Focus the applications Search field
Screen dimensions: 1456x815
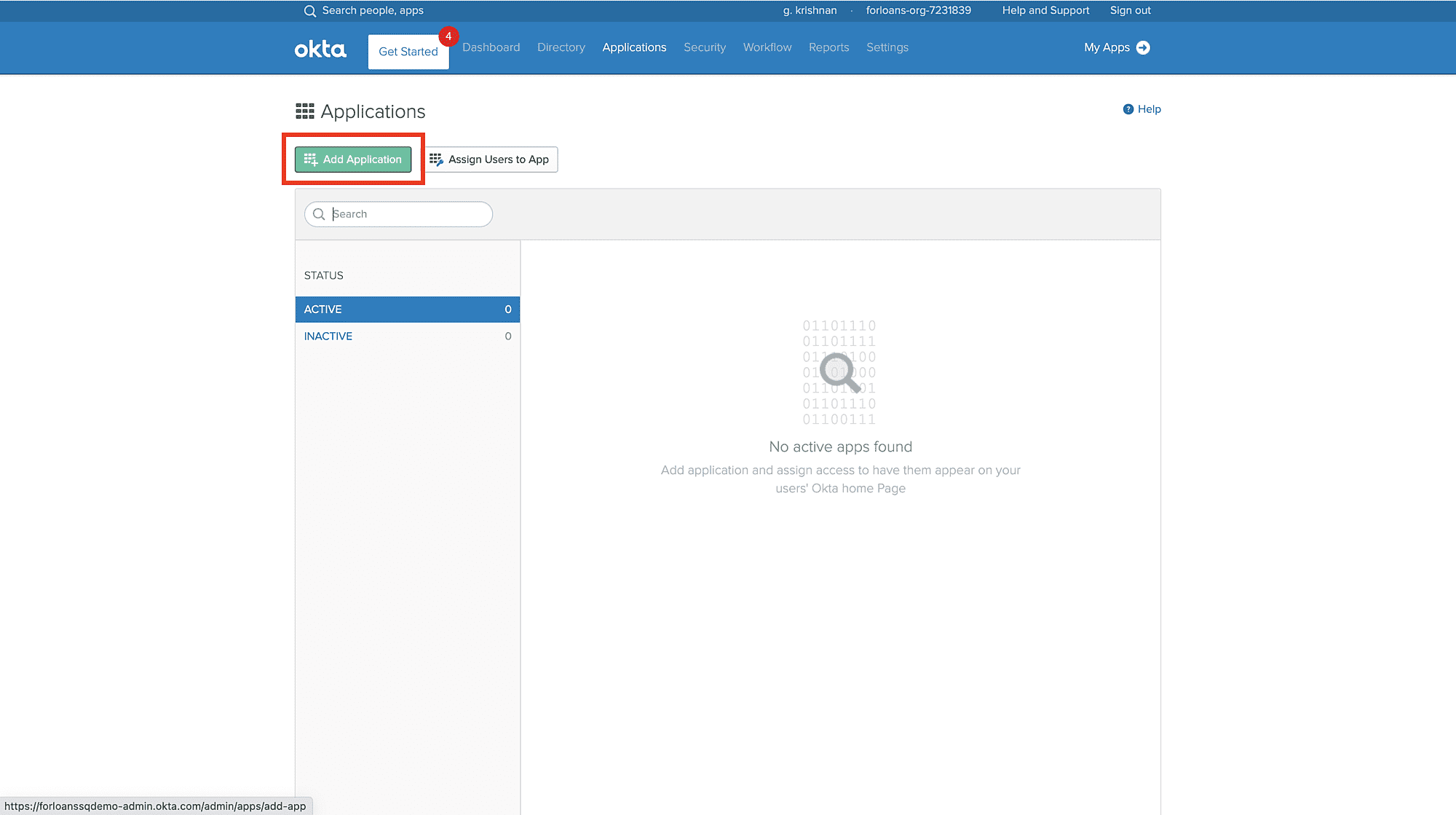click(x=408, y=214)
